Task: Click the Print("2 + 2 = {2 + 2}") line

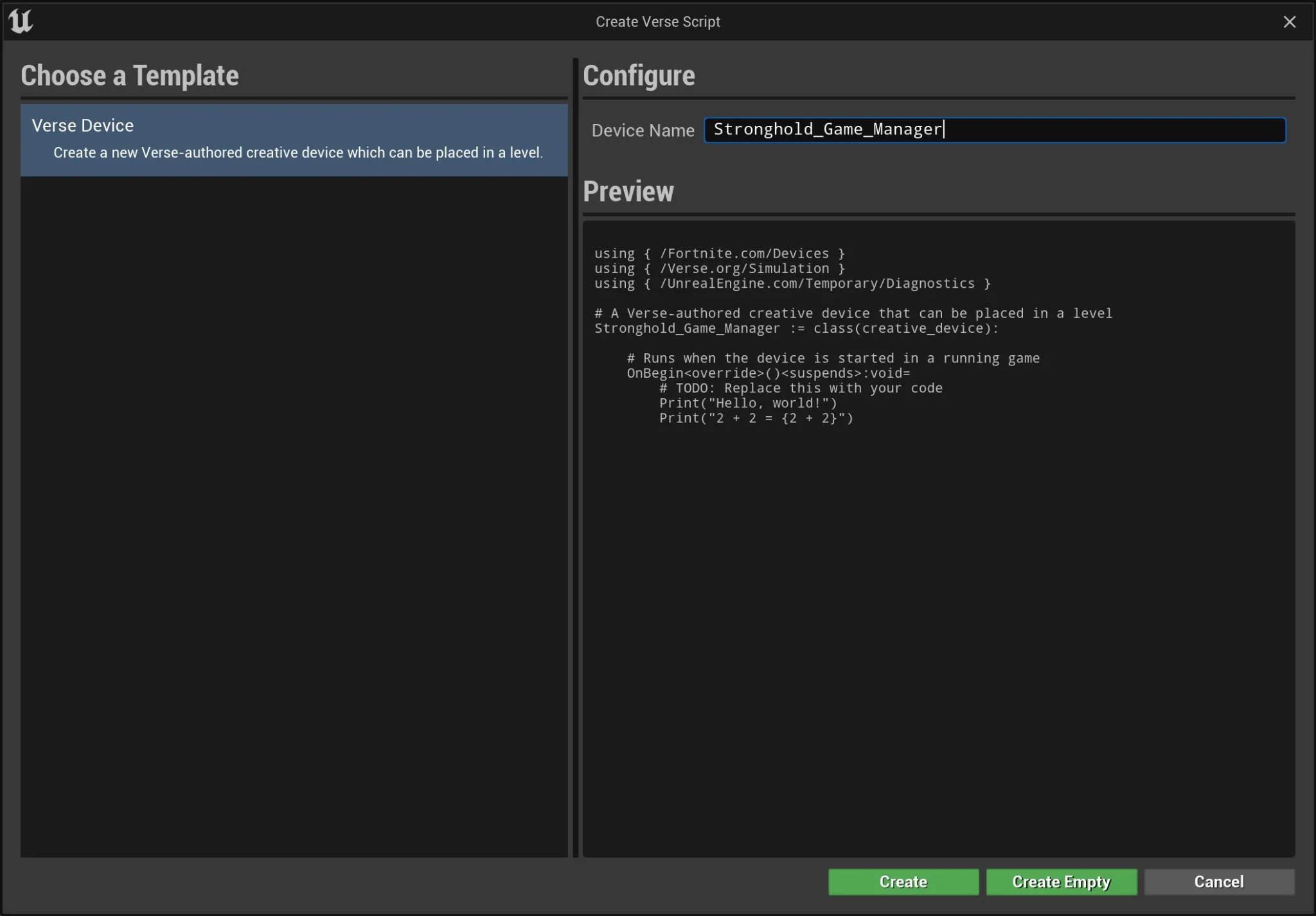Action: click(756, 418)
